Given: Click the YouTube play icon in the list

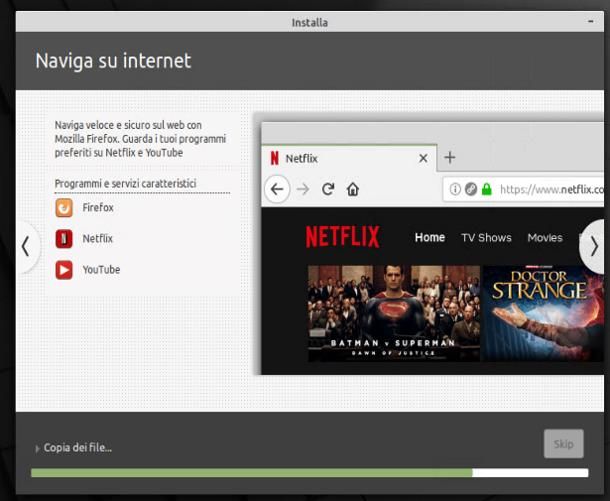Looking at the screenshot, I should point(64,270).
